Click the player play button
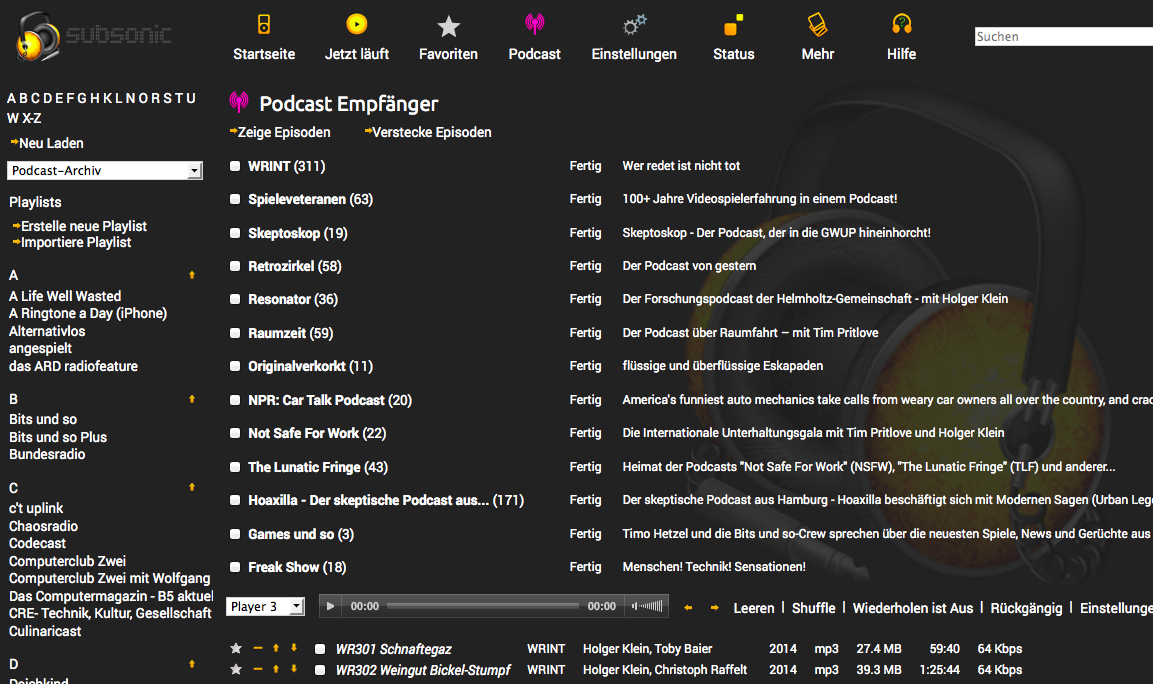 (330, 606)
